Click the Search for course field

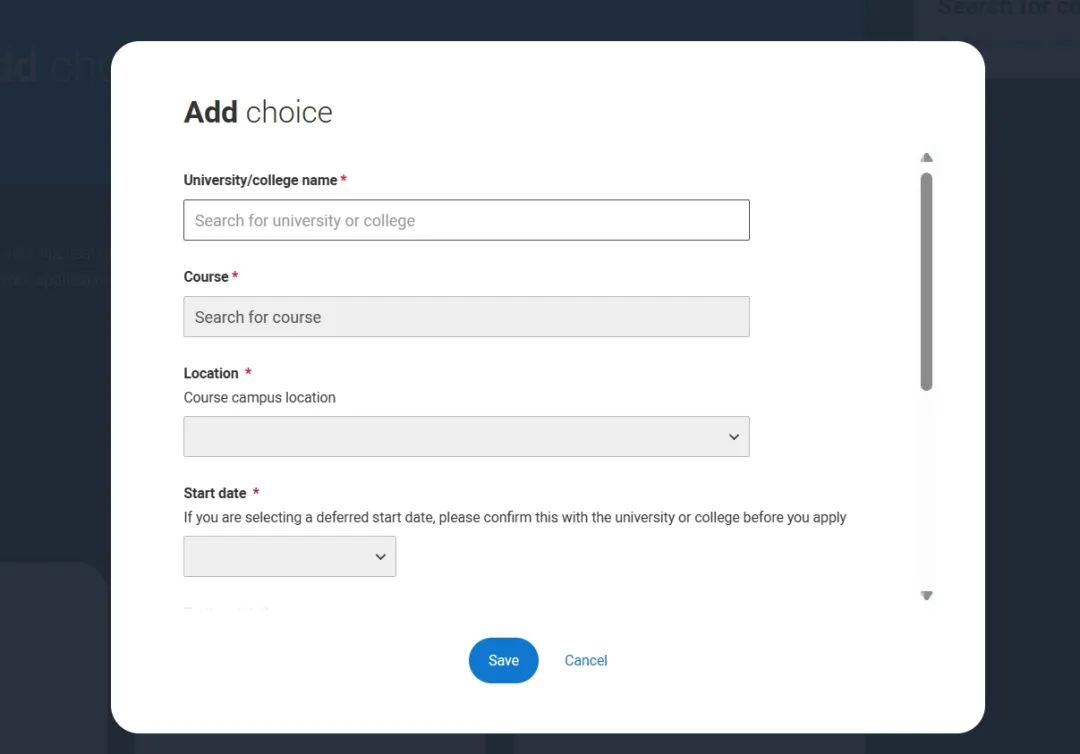[x=466, y=317]
